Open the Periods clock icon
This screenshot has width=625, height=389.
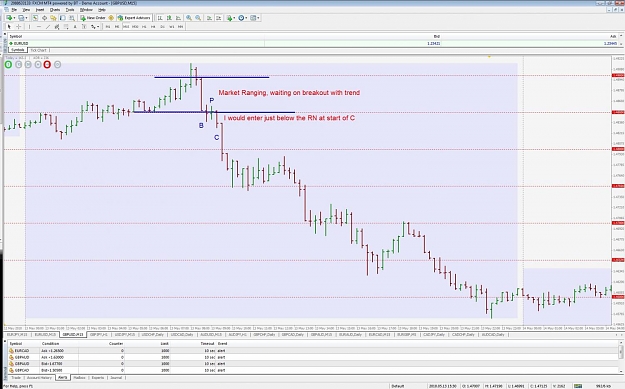241,18
